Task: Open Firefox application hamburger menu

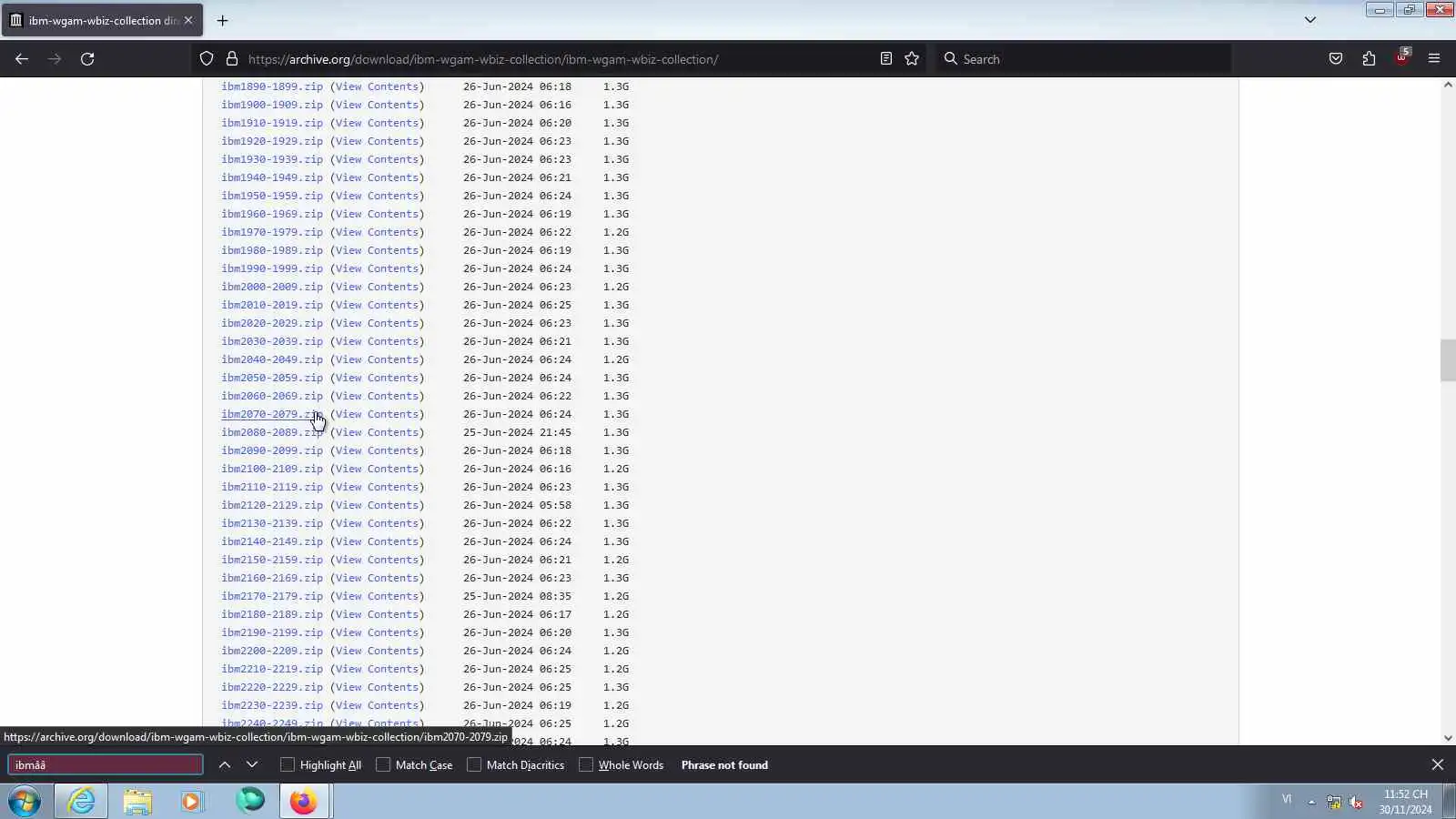Action: pos(1434,59)
